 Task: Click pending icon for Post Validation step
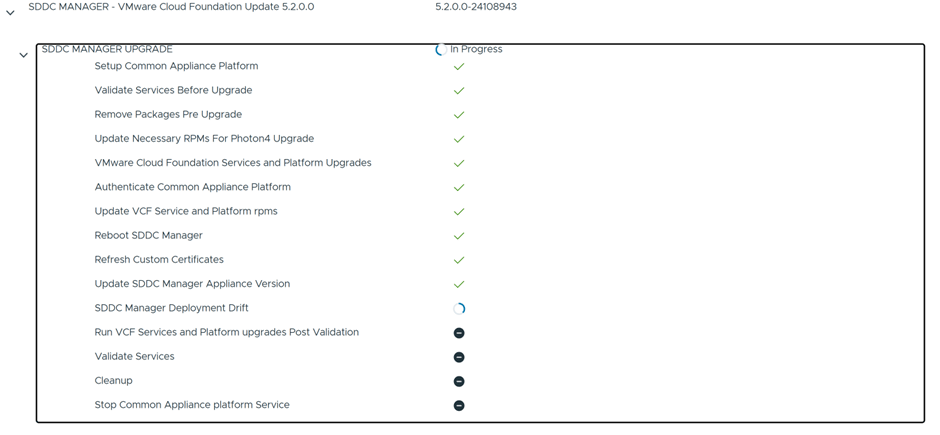(x=459, y=333)
